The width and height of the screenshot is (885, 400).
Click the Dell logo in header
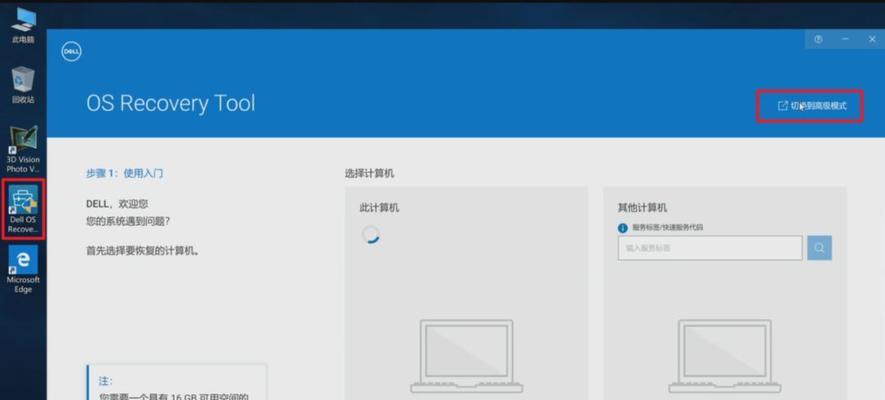click(x=71, y=52)
